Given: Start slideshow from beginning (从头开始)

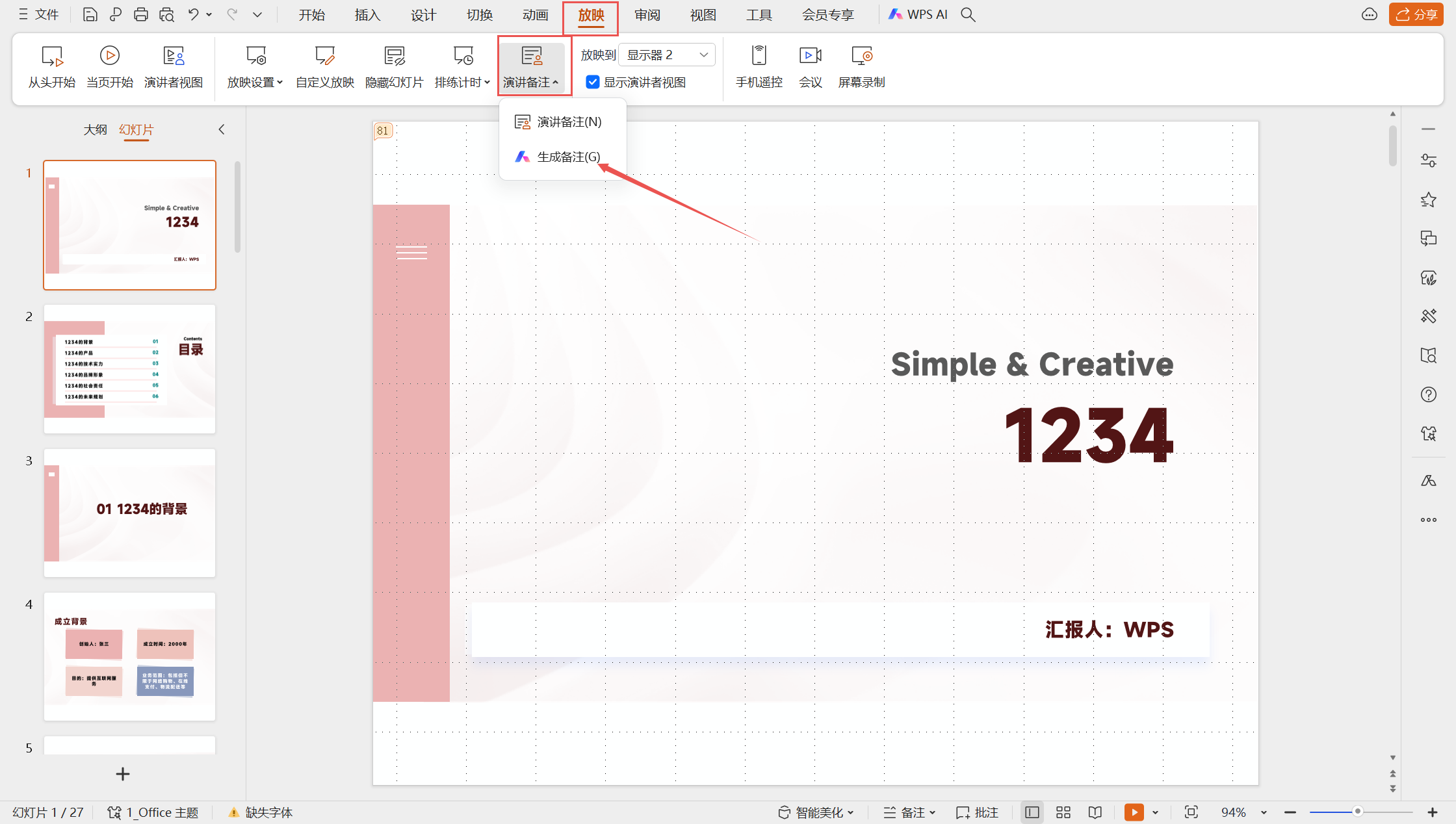Looking at the screenshot, I should [x=51, y=66].
